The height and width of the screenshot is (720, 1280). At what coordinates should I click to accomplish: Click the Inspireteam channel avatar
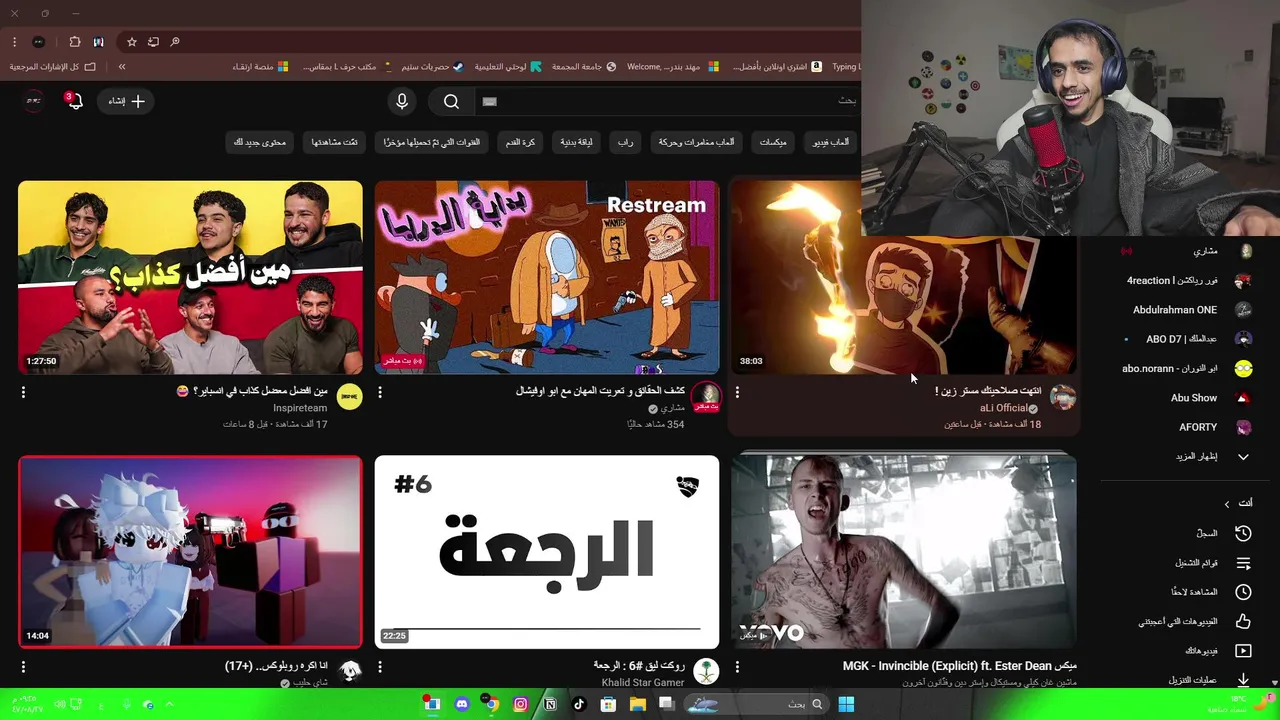(x=349, y=397)
